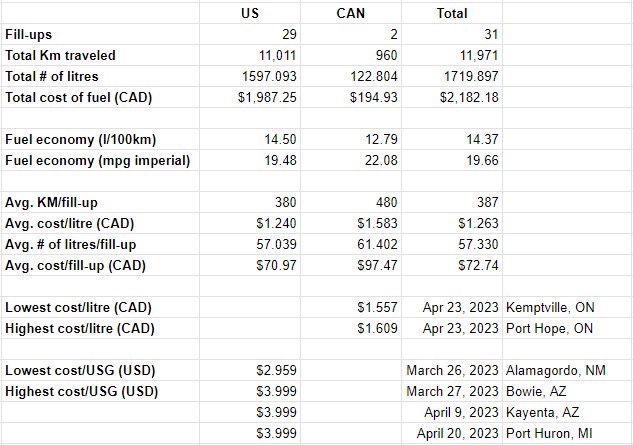Image resolution: width=633 pixels, height=445 pixels.
Task: Select the Kemptville, ON location cell
Action: (567, 307)
